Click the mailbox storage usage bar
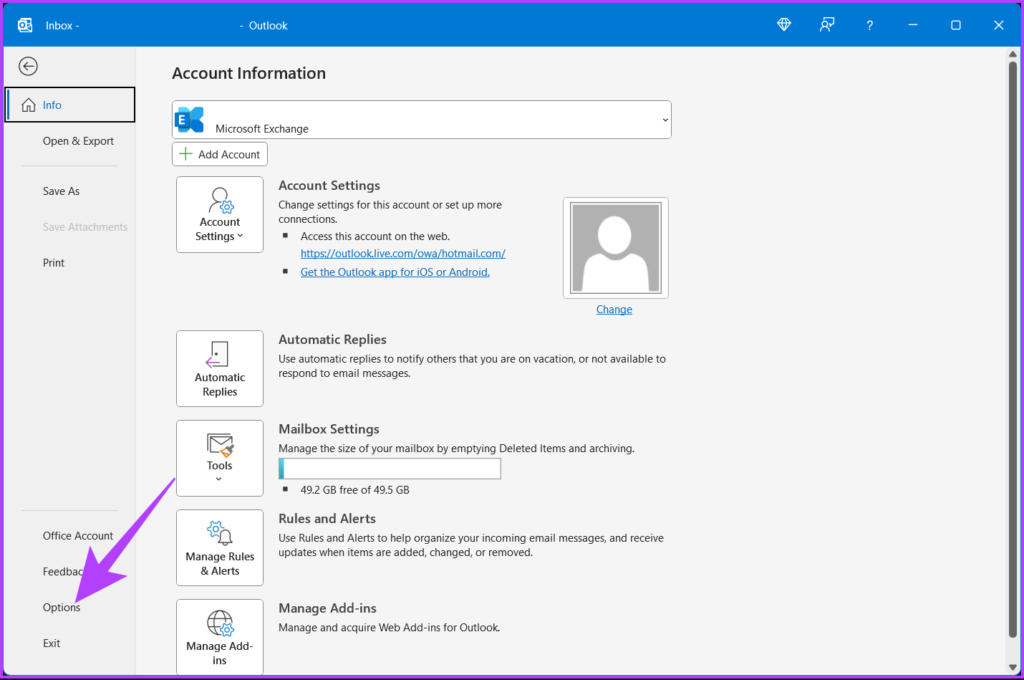 pyautogui.click(x=390, y=469)
